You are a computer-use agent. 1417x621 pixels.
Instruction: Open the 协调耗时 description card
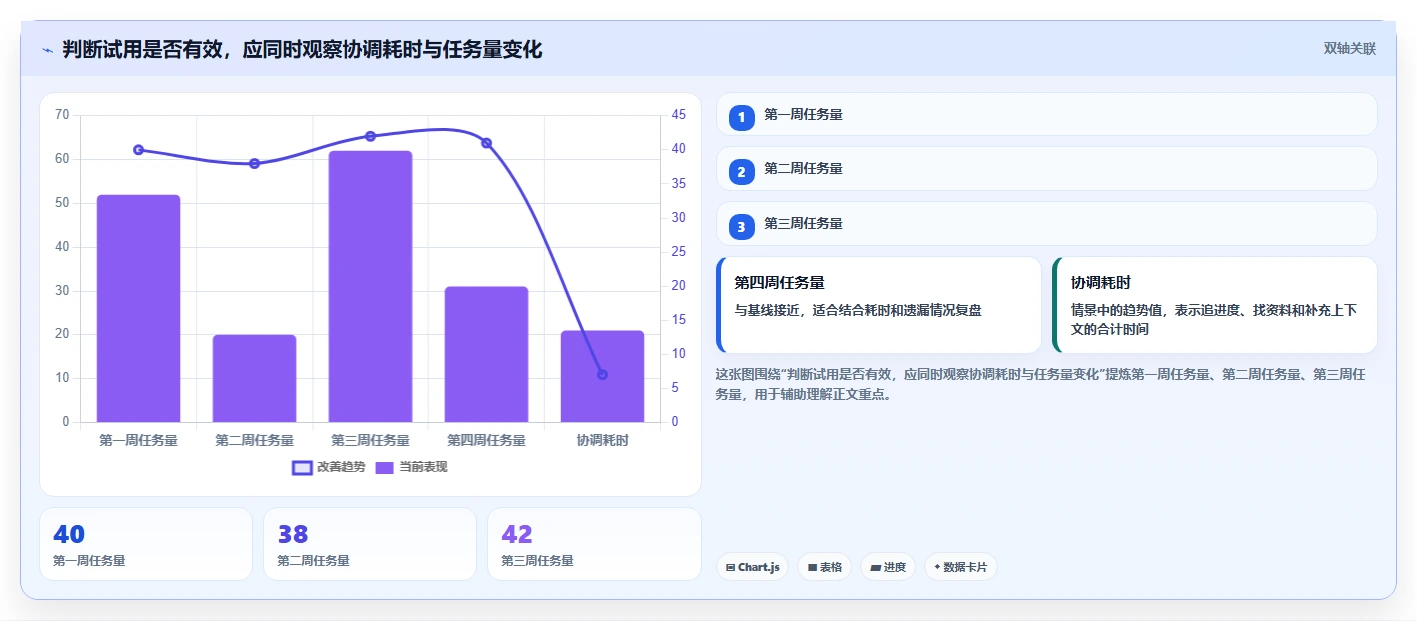(x=1215, y=305)
